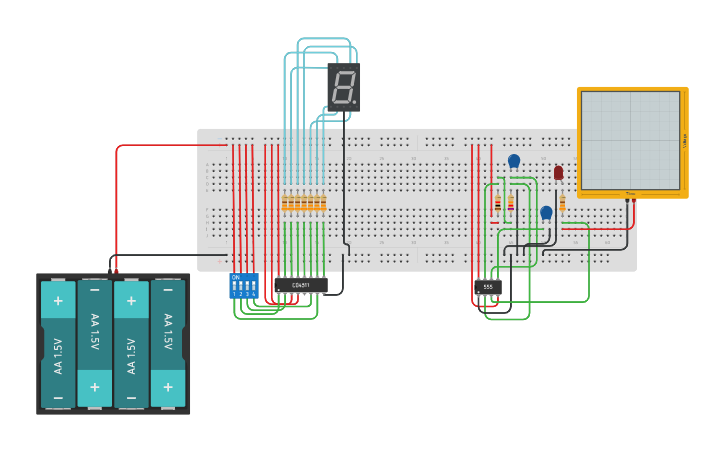725x453 pixels.
Task: Open the oscilloscope display screen
Action: [x=630, y=140]
